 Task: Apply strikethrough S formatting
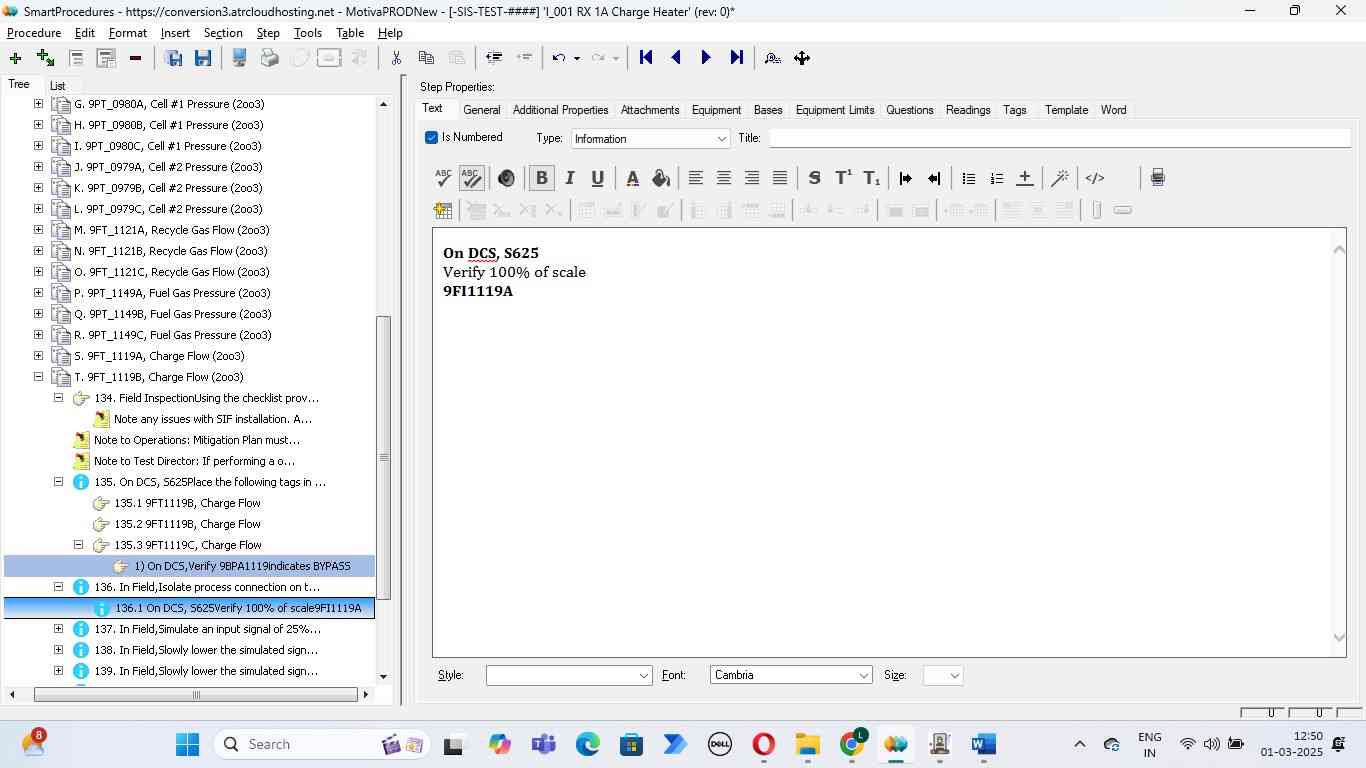pos(814,178)
